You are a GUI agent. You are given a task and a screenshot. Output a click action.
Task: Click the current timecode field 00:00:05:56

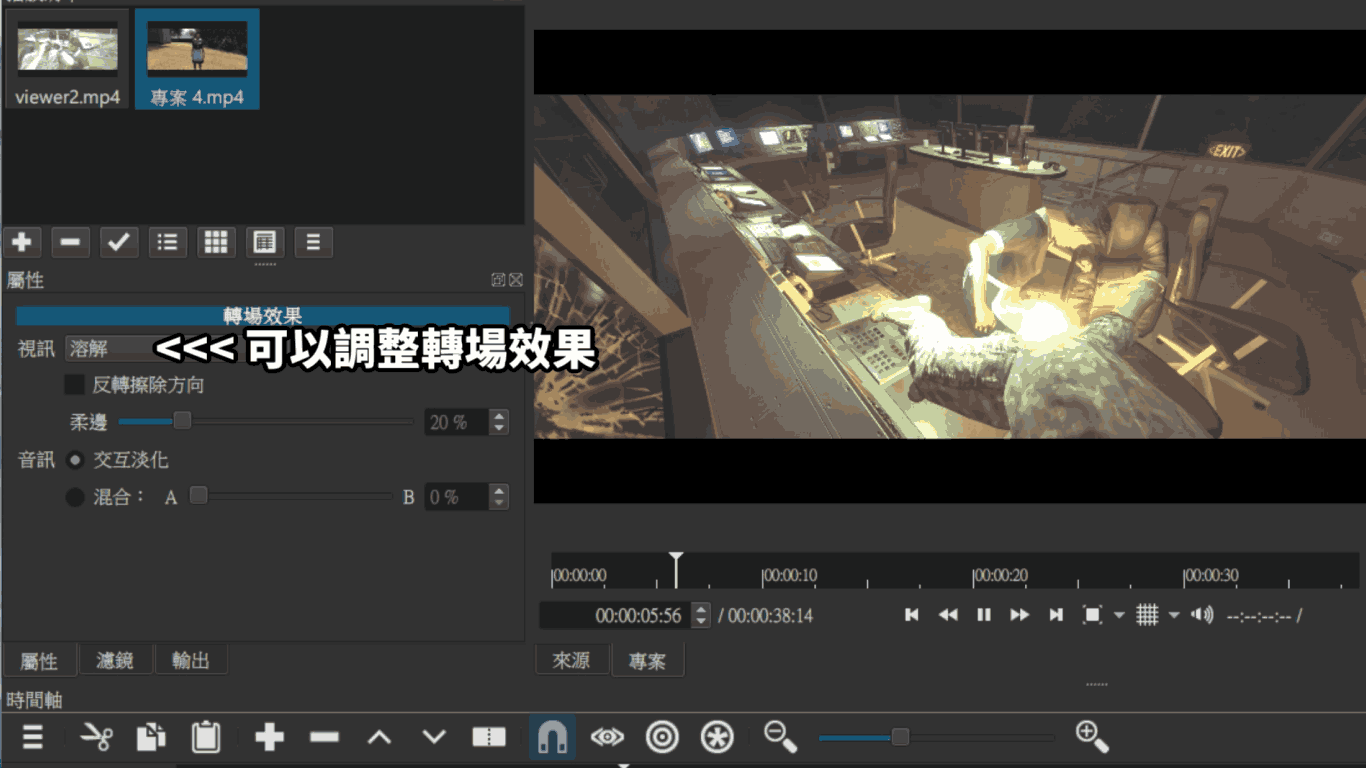(x=615, y=616)
